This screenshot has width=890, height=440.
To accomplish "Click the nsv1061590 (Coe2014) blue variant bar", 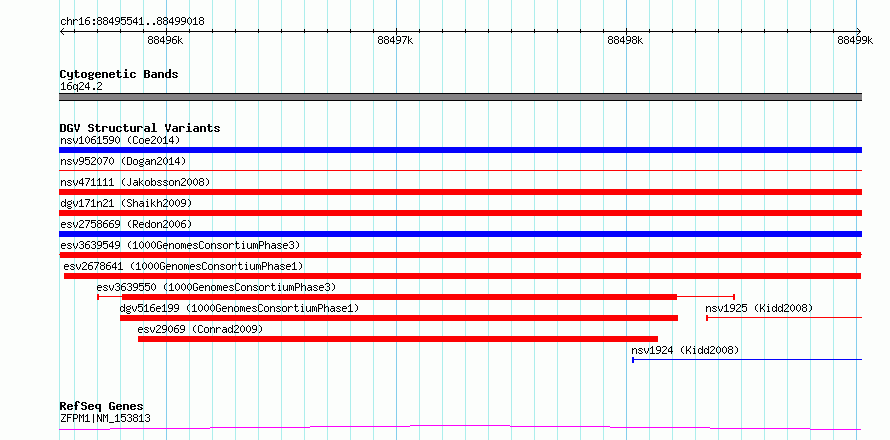I will coord(460,150).
